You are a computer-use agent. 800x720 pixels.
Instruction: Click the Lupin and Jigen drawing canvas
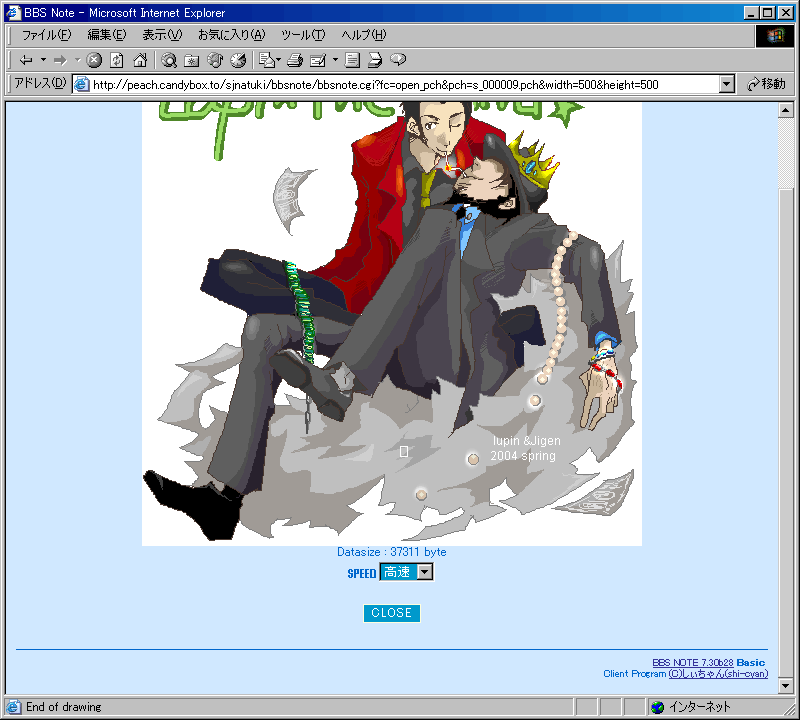click(x=392, y=324)
